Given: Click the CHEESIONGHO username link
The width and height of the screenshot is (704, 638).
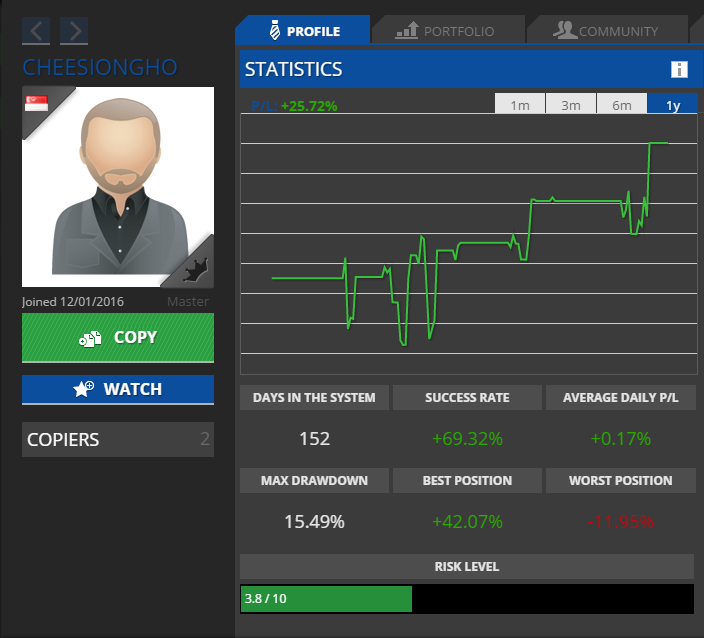Looking at the screenshot, I should pos(99,68).
